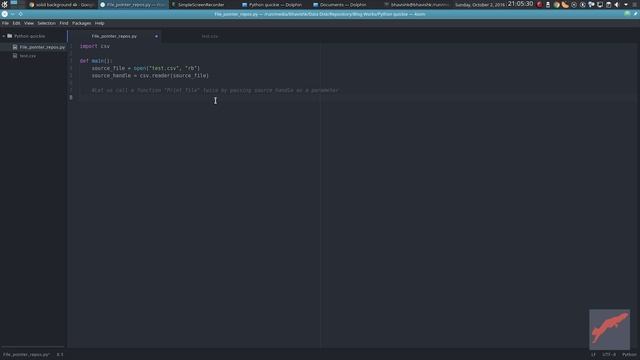This screenshot has width=640, height=360.
Task: Click the file icon beside File_pointer_repos.py in the tree
Action: point(15,47)
